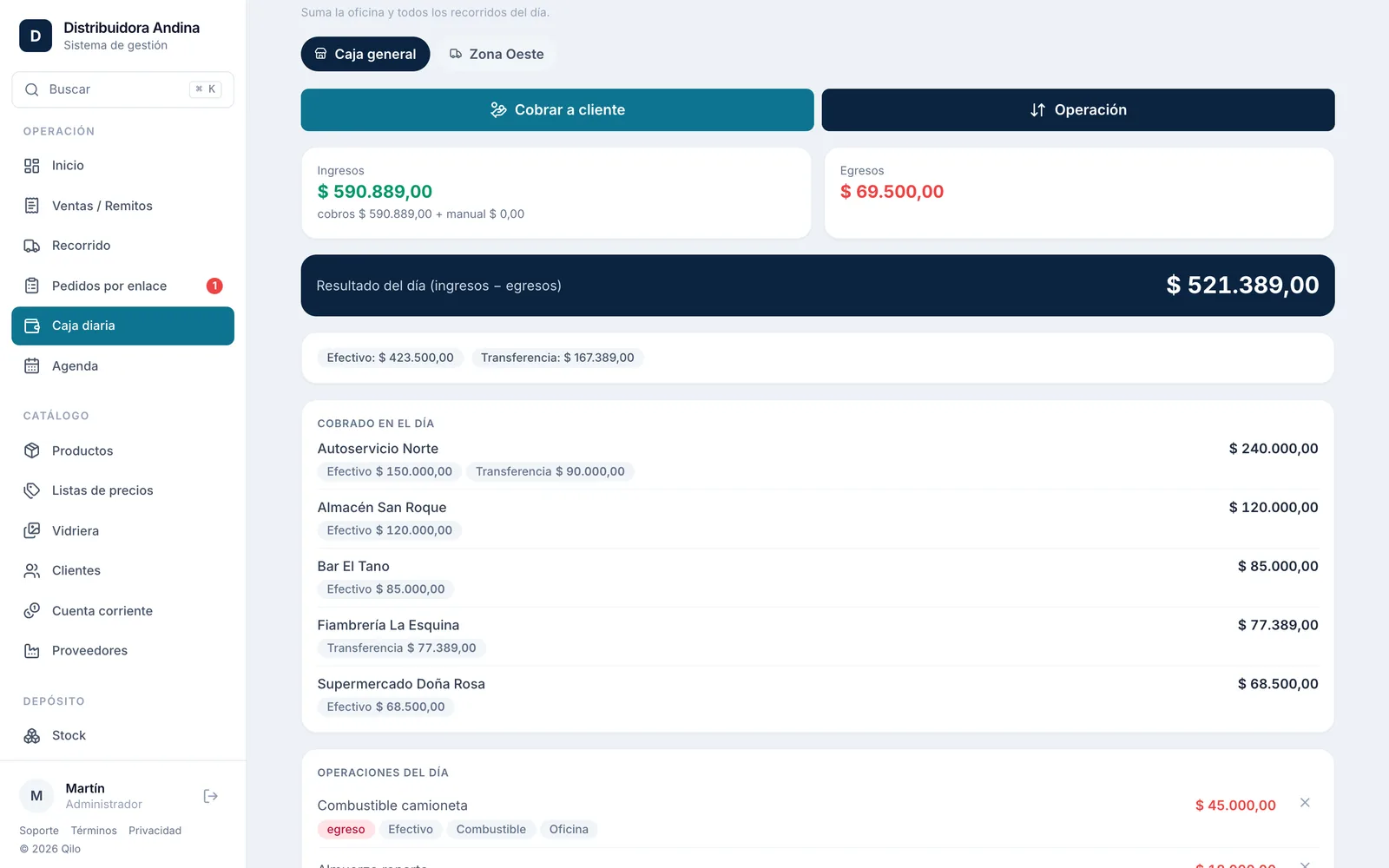Screen dimensions: 1389x868
Task: Click the Agenda calendar icon
Action: pyautogui.click(x=32, y=366)
